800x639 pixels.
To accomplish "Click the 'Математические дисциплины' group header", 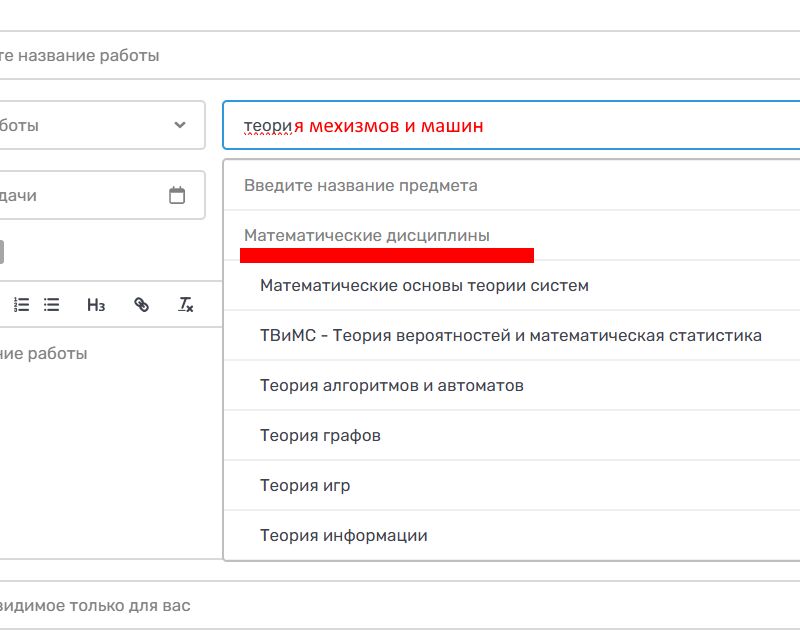I will coord(367,236).
